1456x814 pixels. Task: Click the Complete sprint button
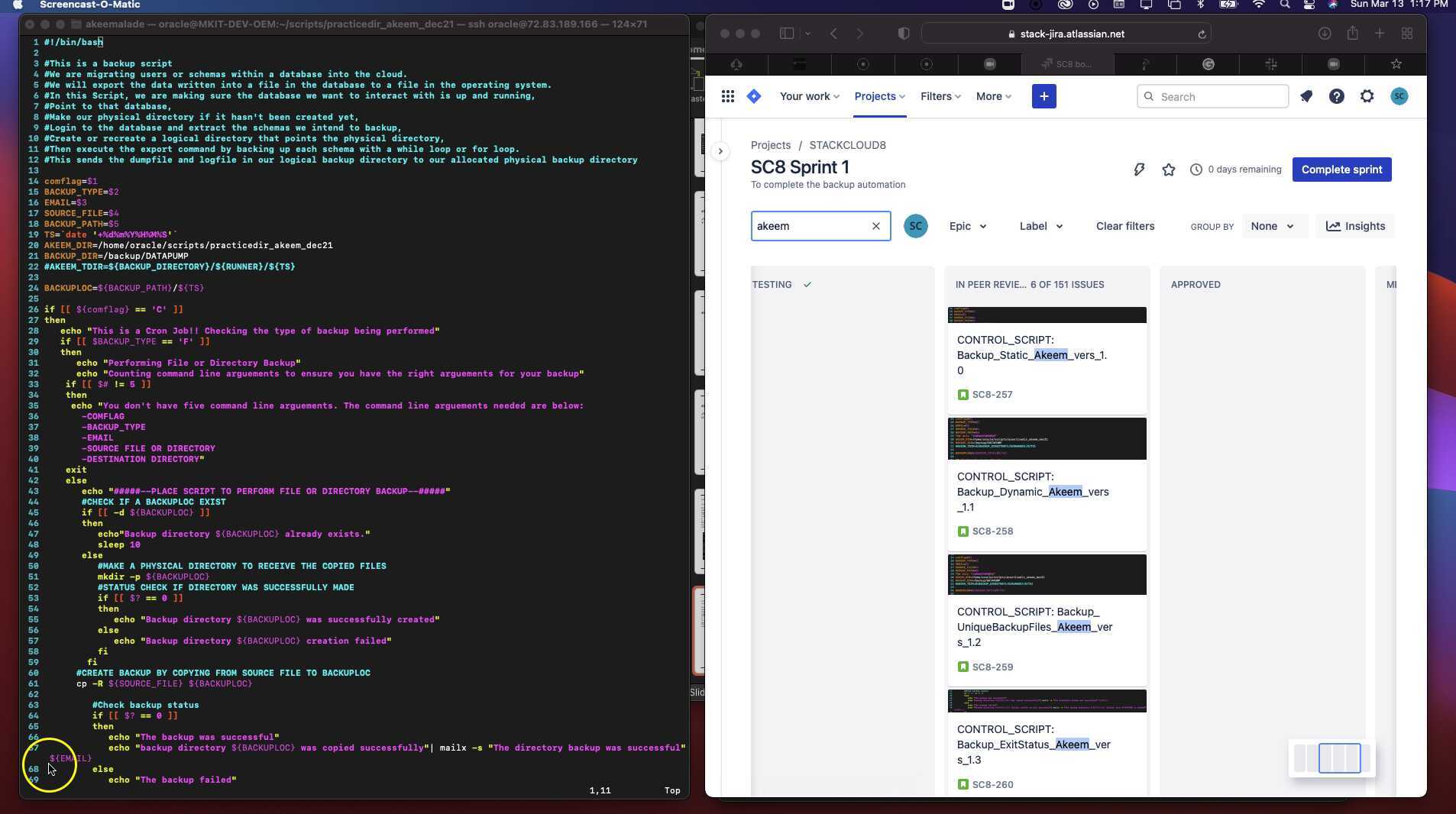(1341, 170)
